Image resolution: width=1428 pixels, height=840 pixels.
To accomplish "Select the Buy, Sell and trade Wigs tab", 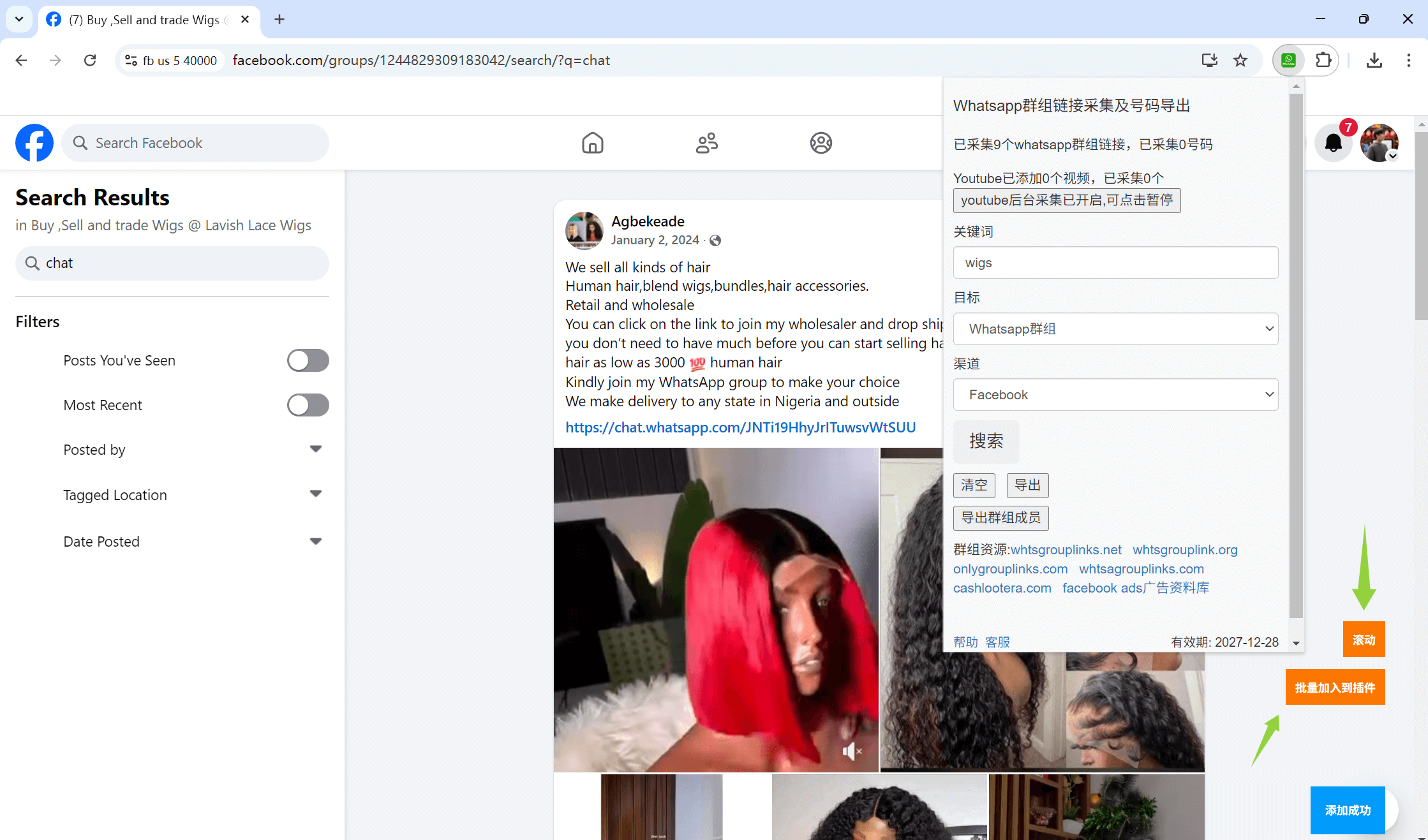I will point(144,20).
